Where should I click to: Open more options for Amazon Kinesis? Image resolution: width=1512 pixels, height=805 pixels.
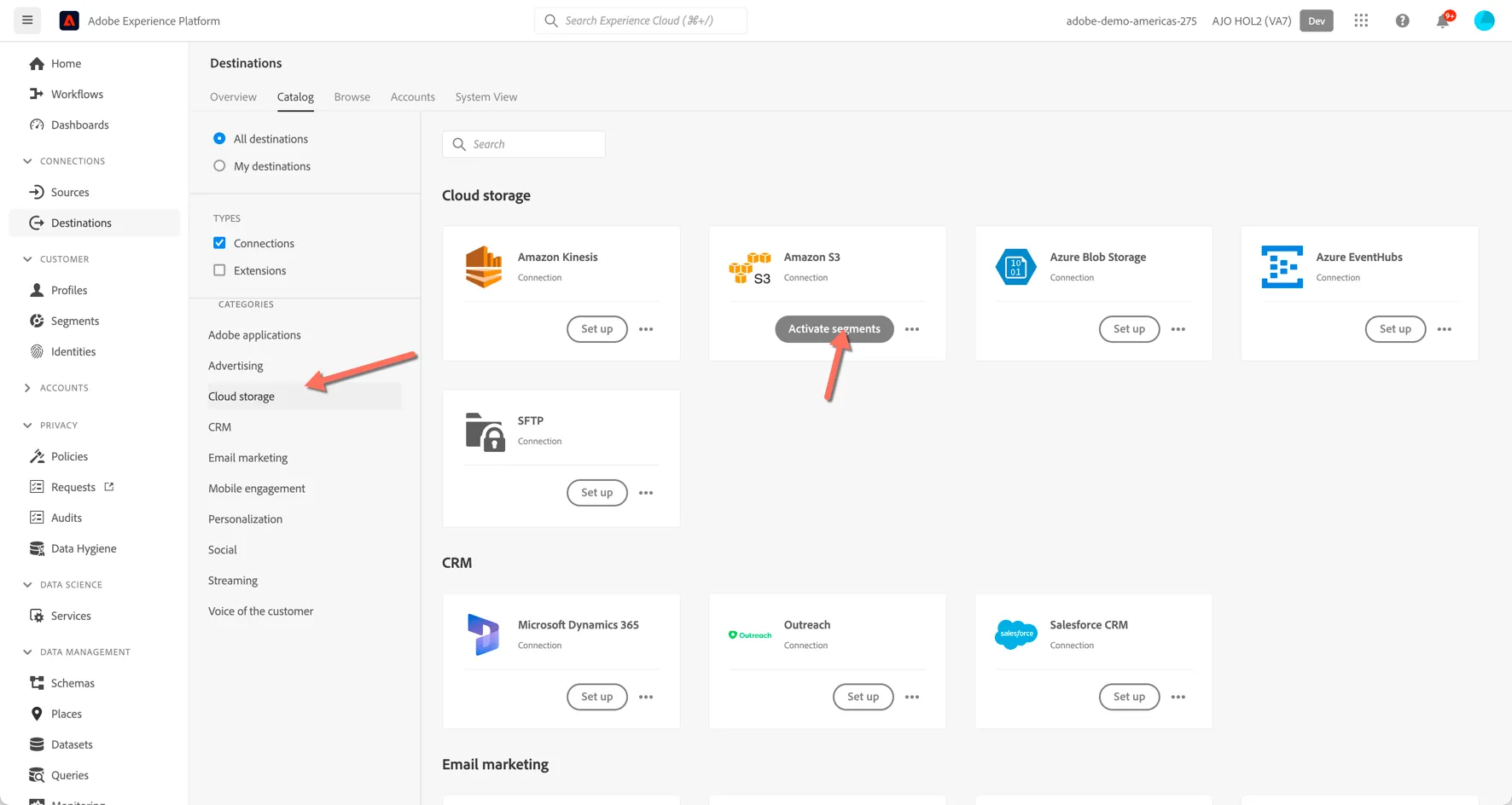click(x=646, y=329)
